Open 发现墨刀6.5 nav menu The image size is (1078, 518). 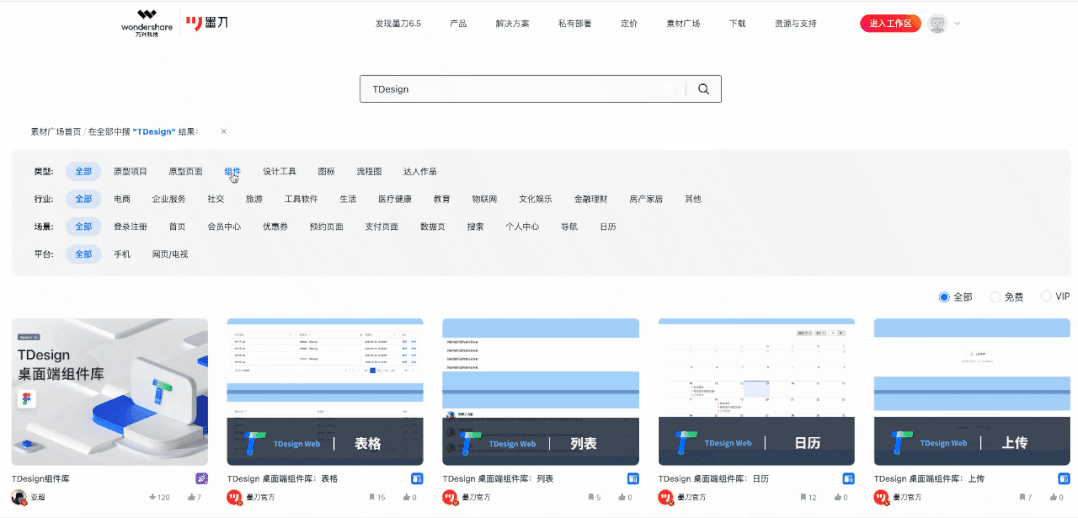pos(398,23)
